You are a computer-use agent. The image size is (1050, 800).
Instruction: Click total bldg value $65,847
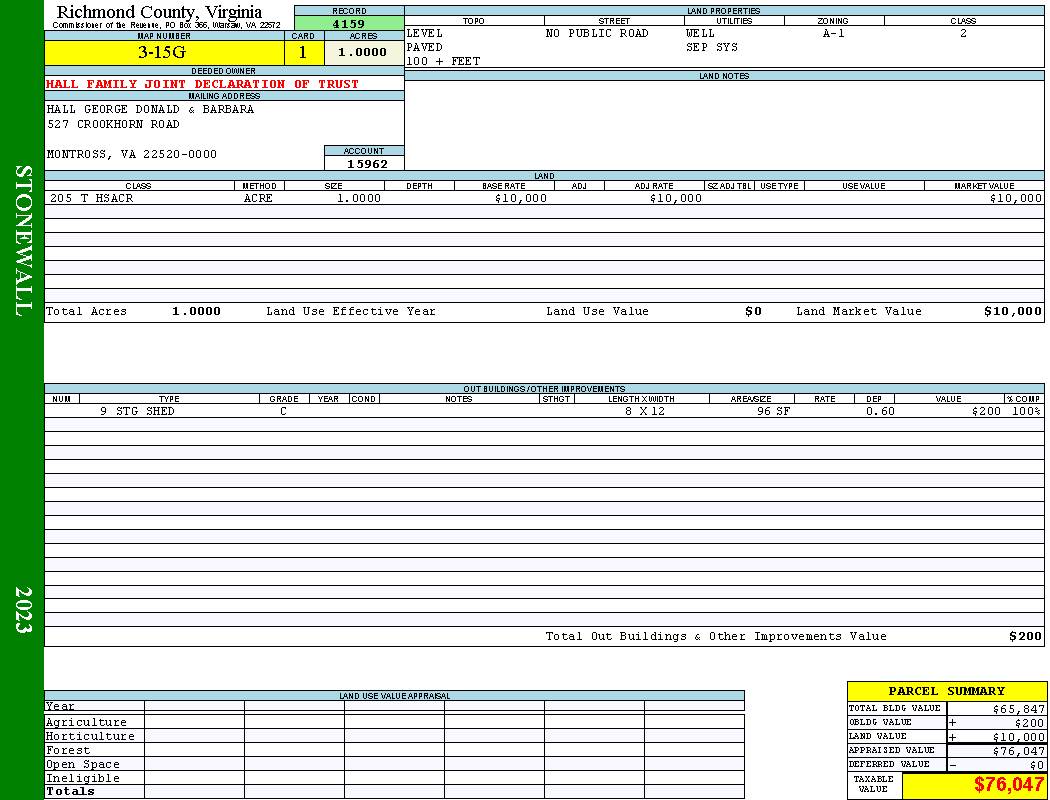(x=1019, y=709)
